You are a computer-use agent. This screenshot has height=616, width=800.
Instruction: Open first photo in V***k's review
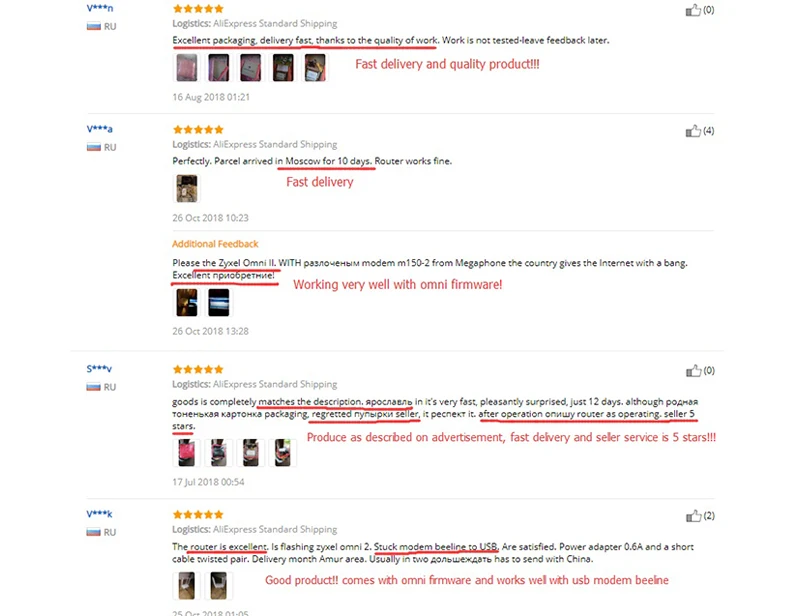click(187, 585)
